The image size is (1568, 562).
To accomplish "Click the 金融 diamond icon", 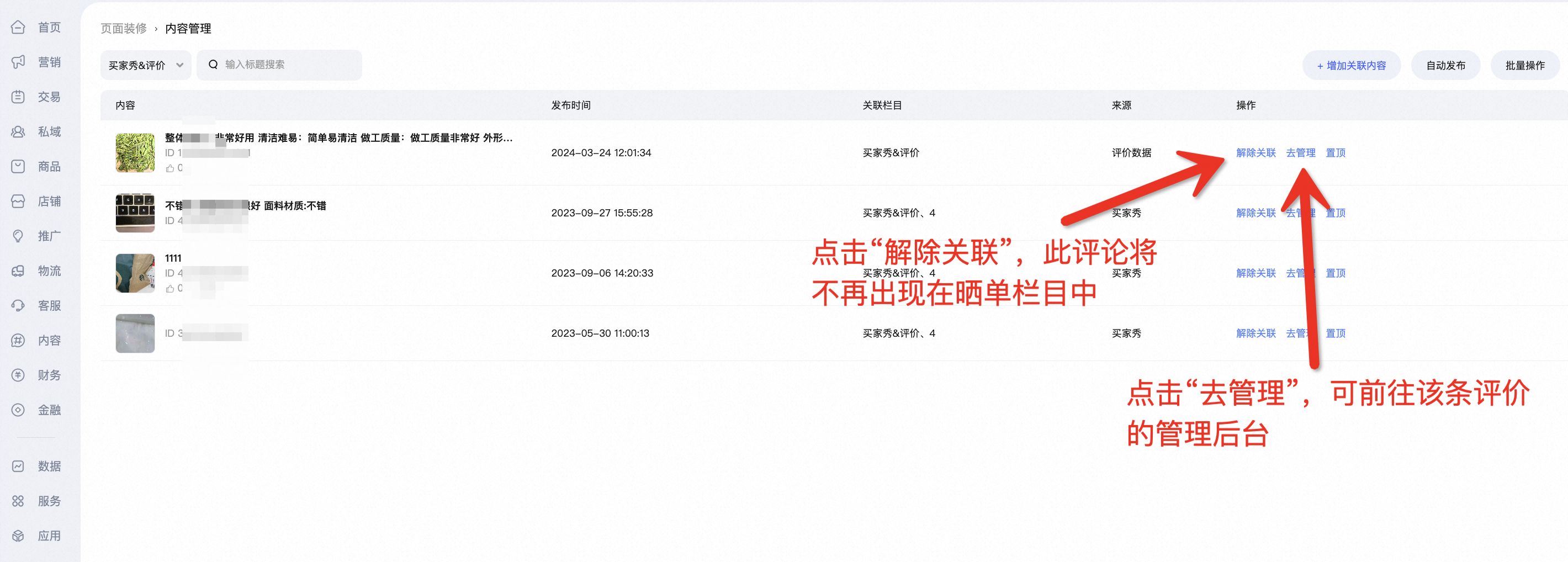I will (x=18, y=410).
